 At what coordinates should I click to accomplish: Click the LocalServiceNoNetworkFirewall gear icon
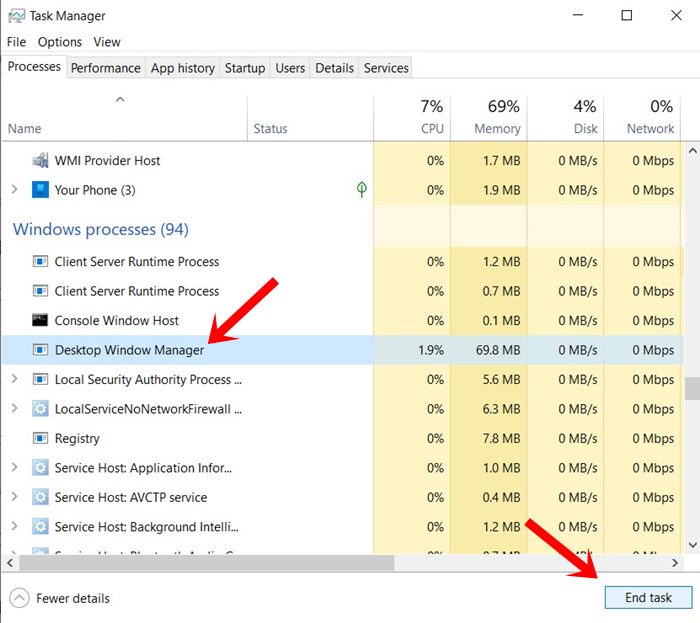coord(40,408)
